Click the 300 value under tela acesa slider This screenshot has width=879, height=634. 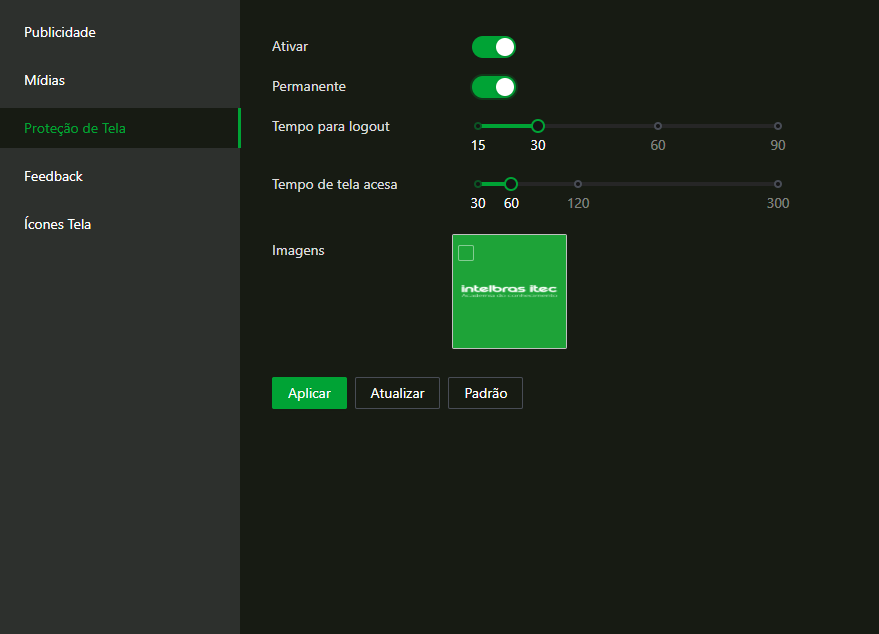pyautogui.click(x=778, y=203)
